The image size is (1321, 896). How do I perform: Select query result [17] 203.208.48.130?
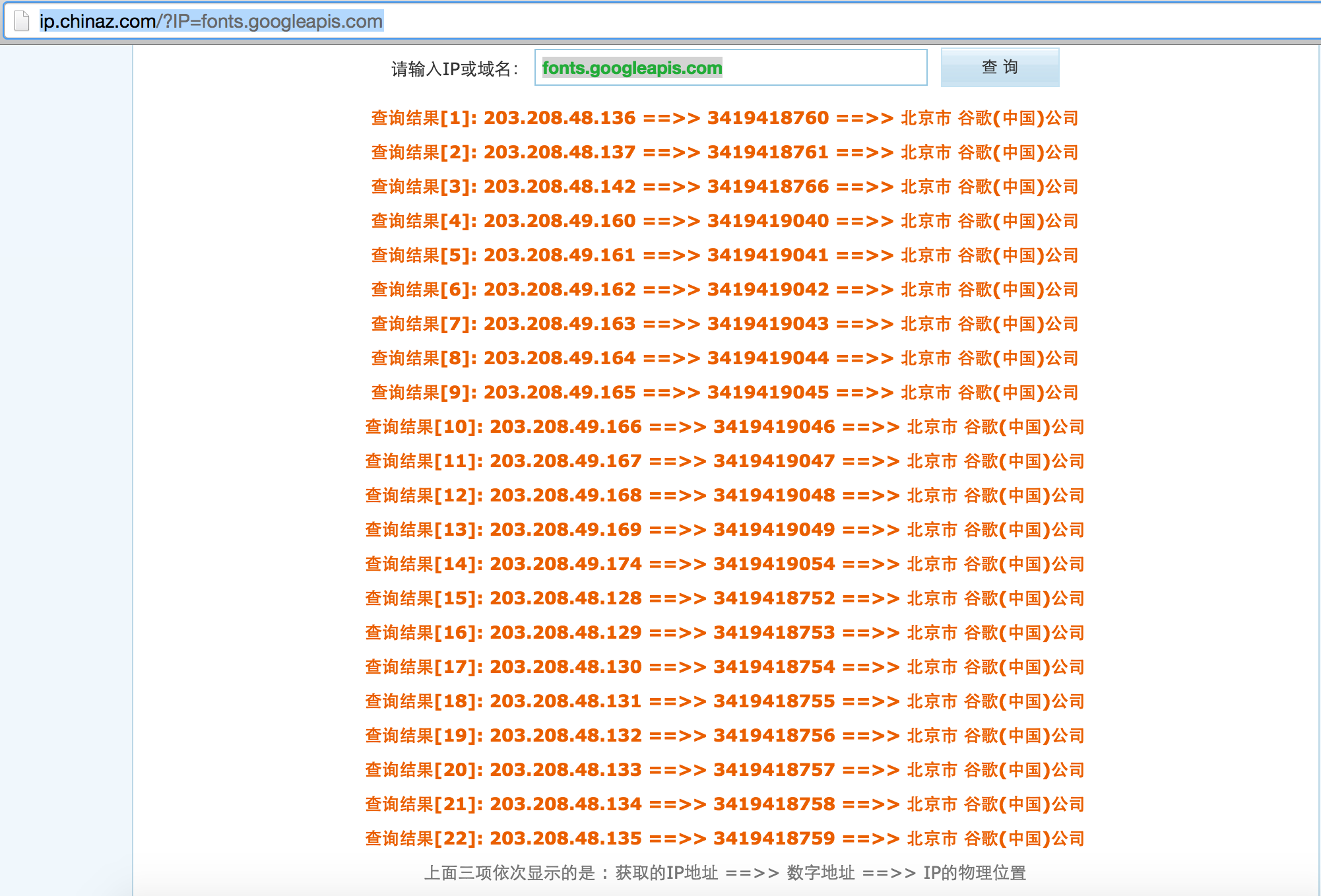(x=725, y=667)
